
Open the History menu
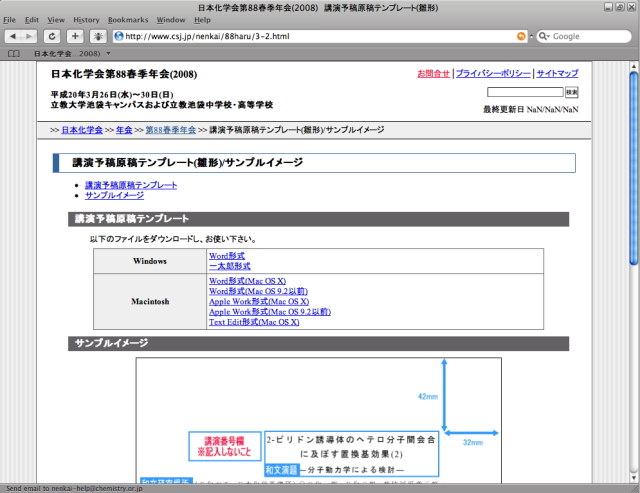pyautogui.click(x=86, y=20)
